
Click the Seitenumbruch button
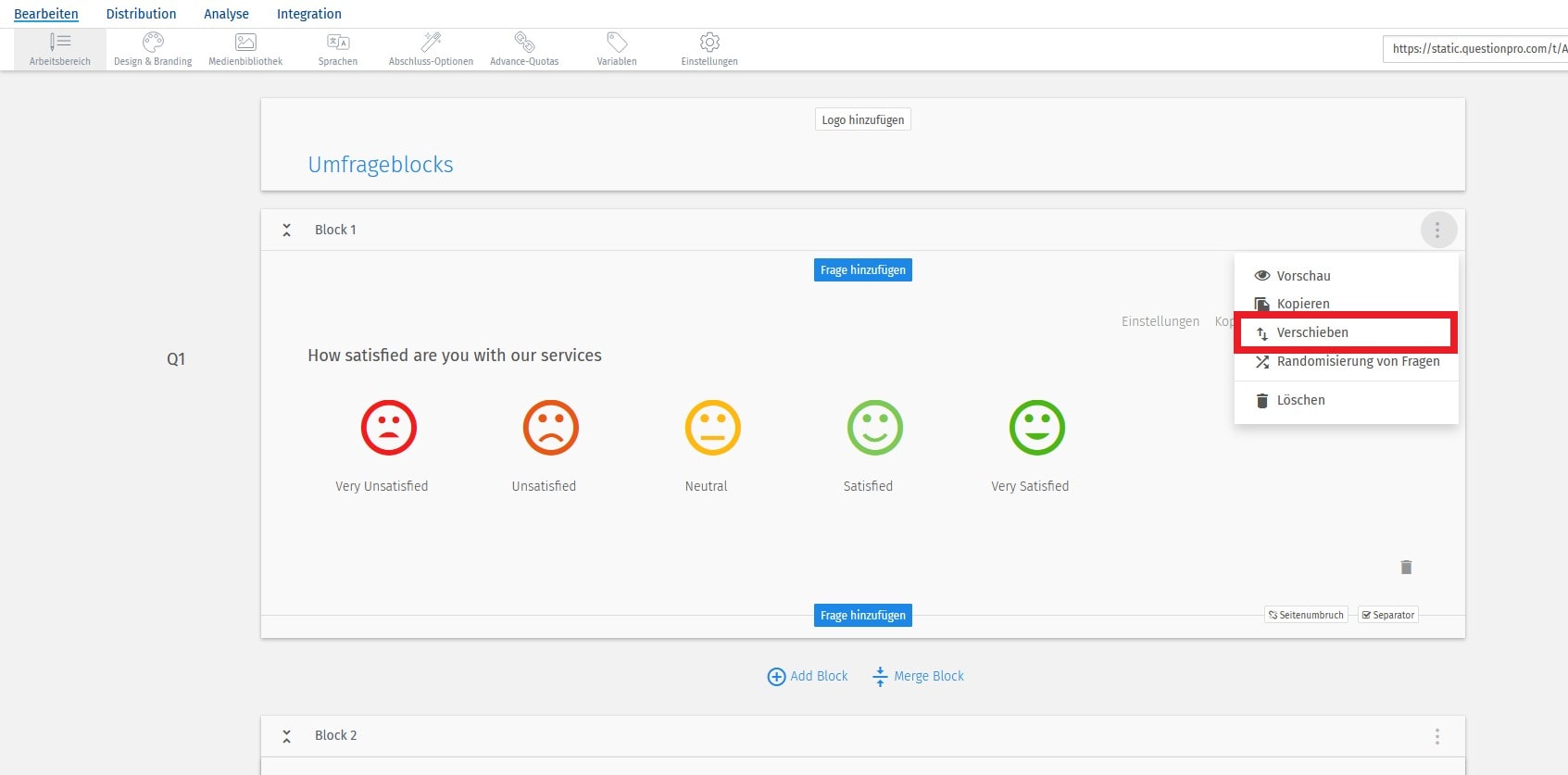[1306, 615]
